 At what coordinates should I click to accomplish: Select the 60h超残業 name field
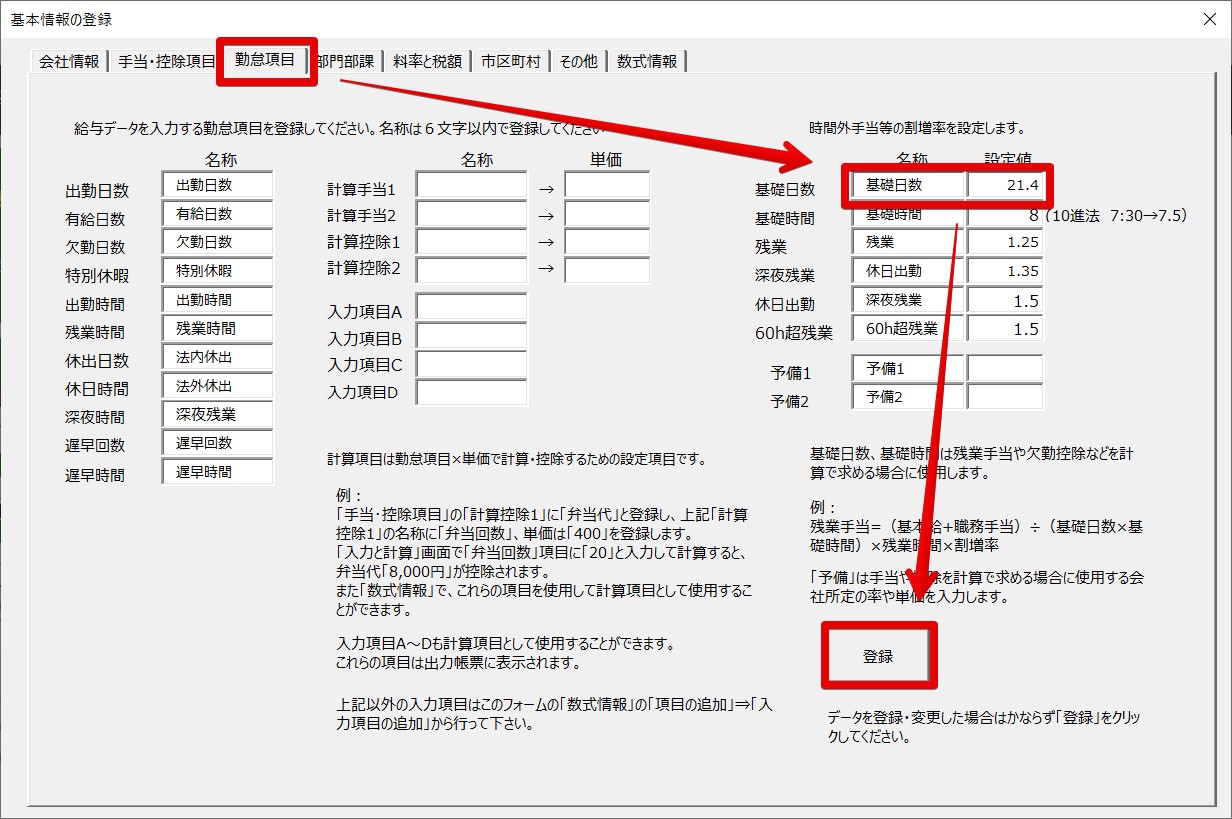pyautogui.click(x=908, y=329)
